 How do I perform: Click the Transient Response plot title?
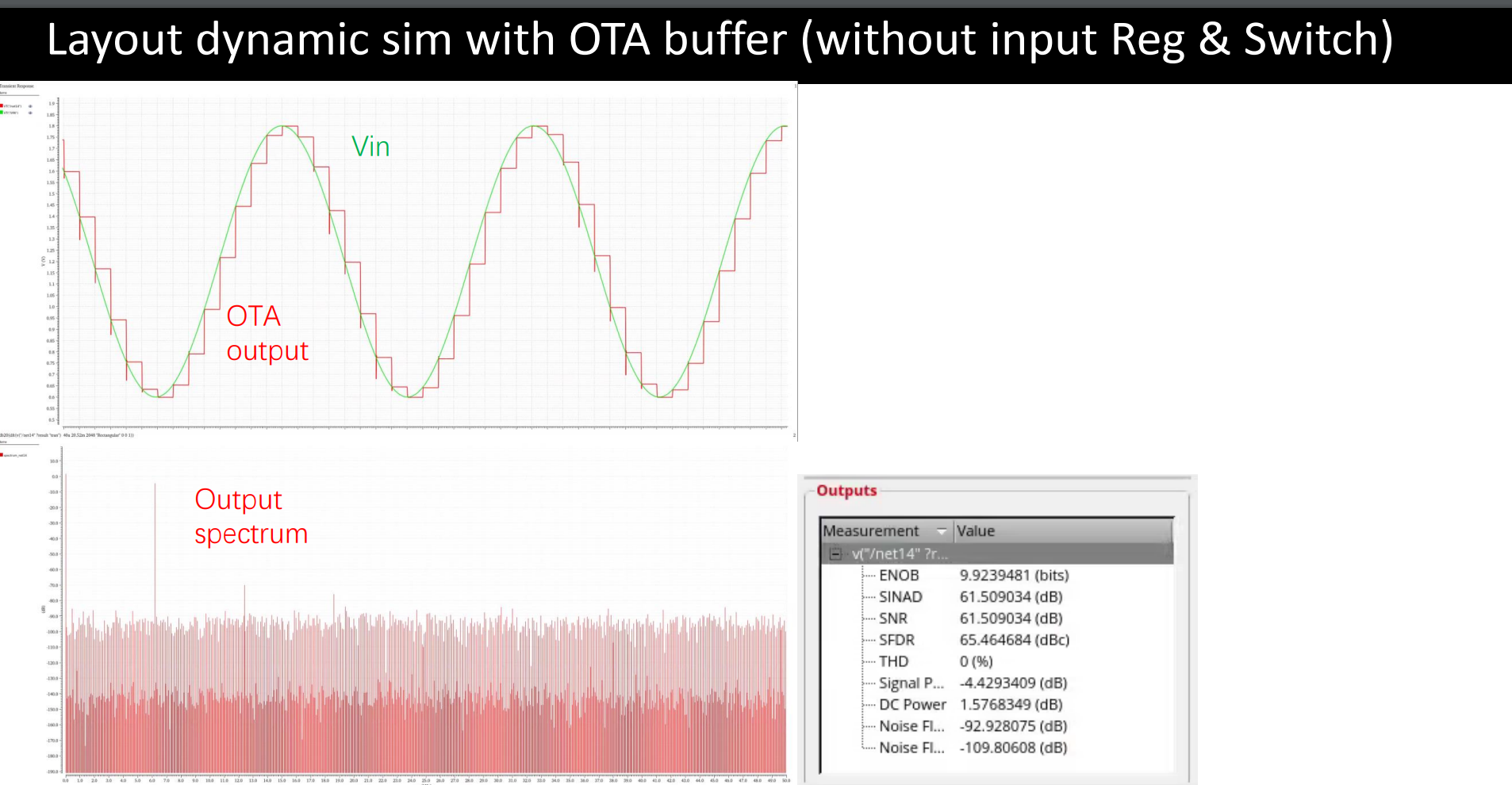pyautogui.click(x=17, y=86)
